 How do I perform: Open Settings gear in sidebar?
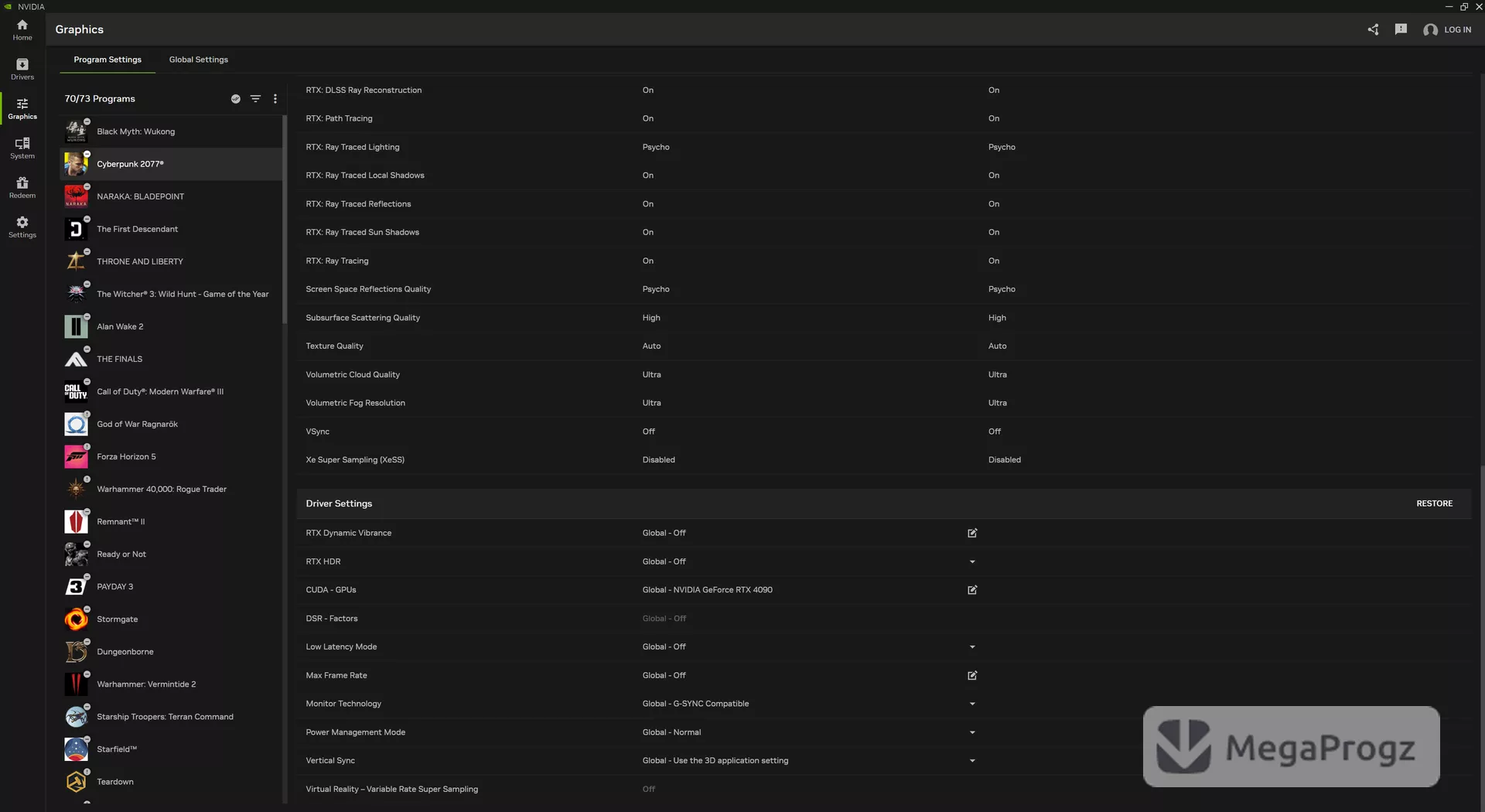point(22,227)
